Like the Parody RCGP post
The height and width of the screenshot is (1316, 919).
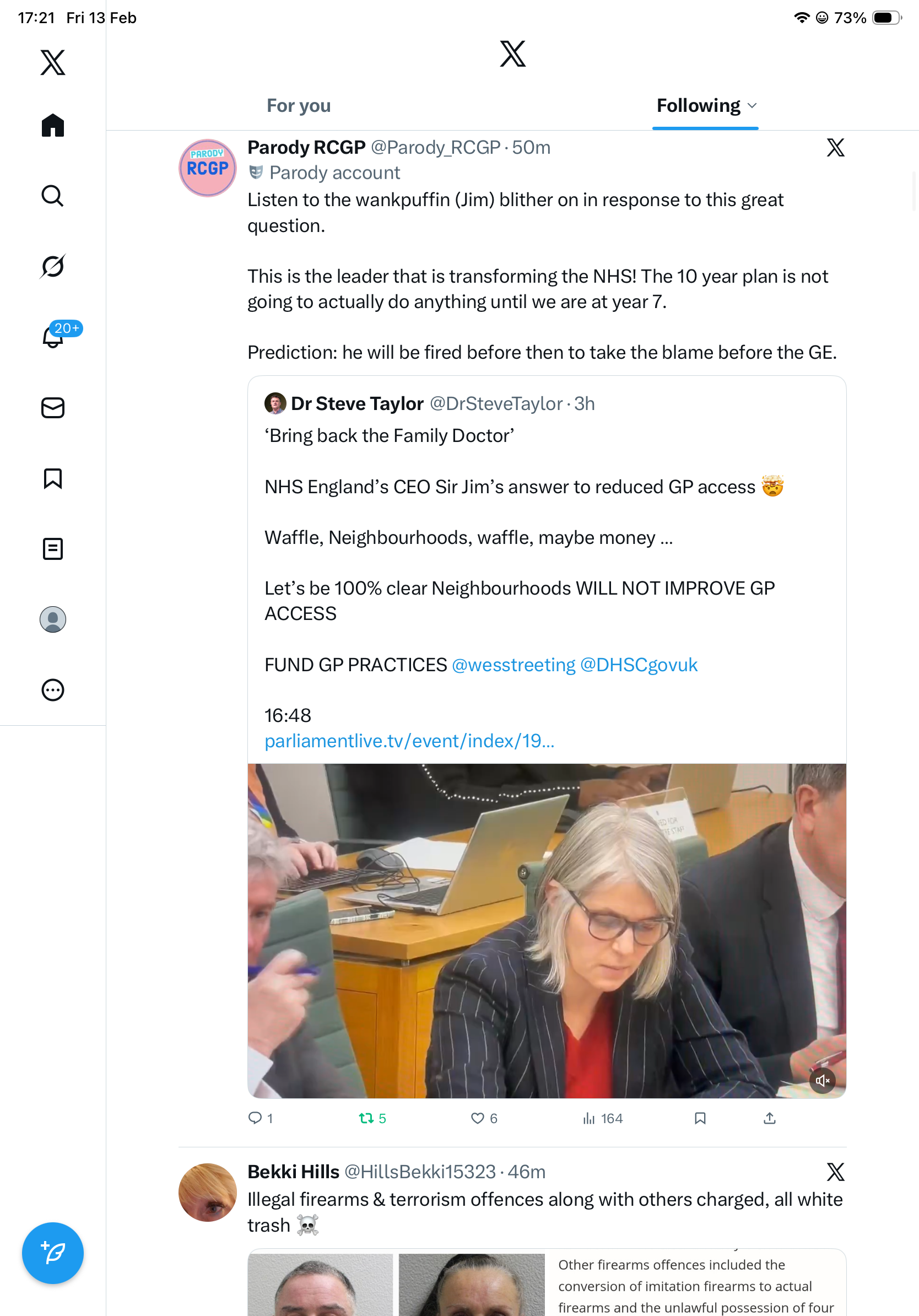(477, 1118)
